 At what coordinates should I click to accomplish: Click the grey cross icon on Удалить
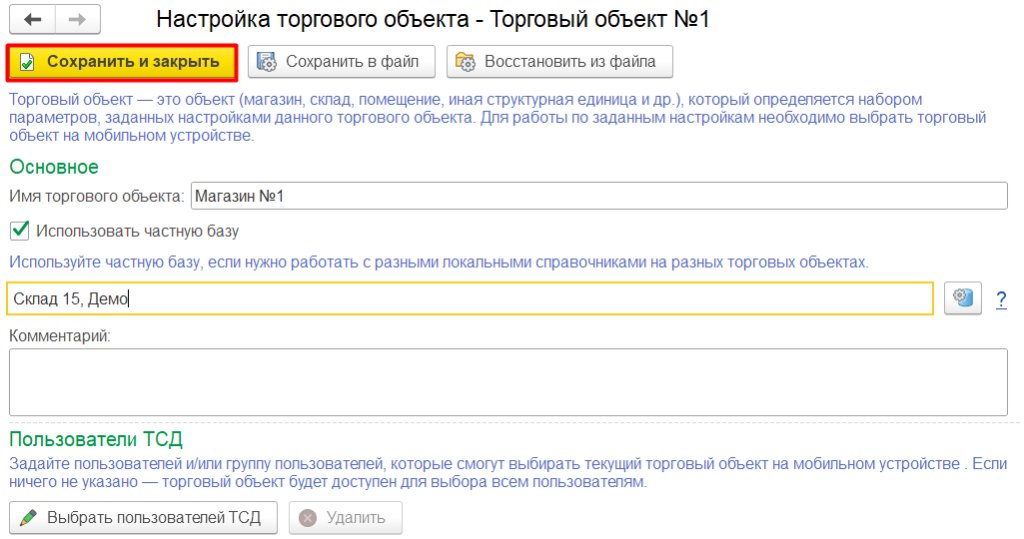[308, 518]
